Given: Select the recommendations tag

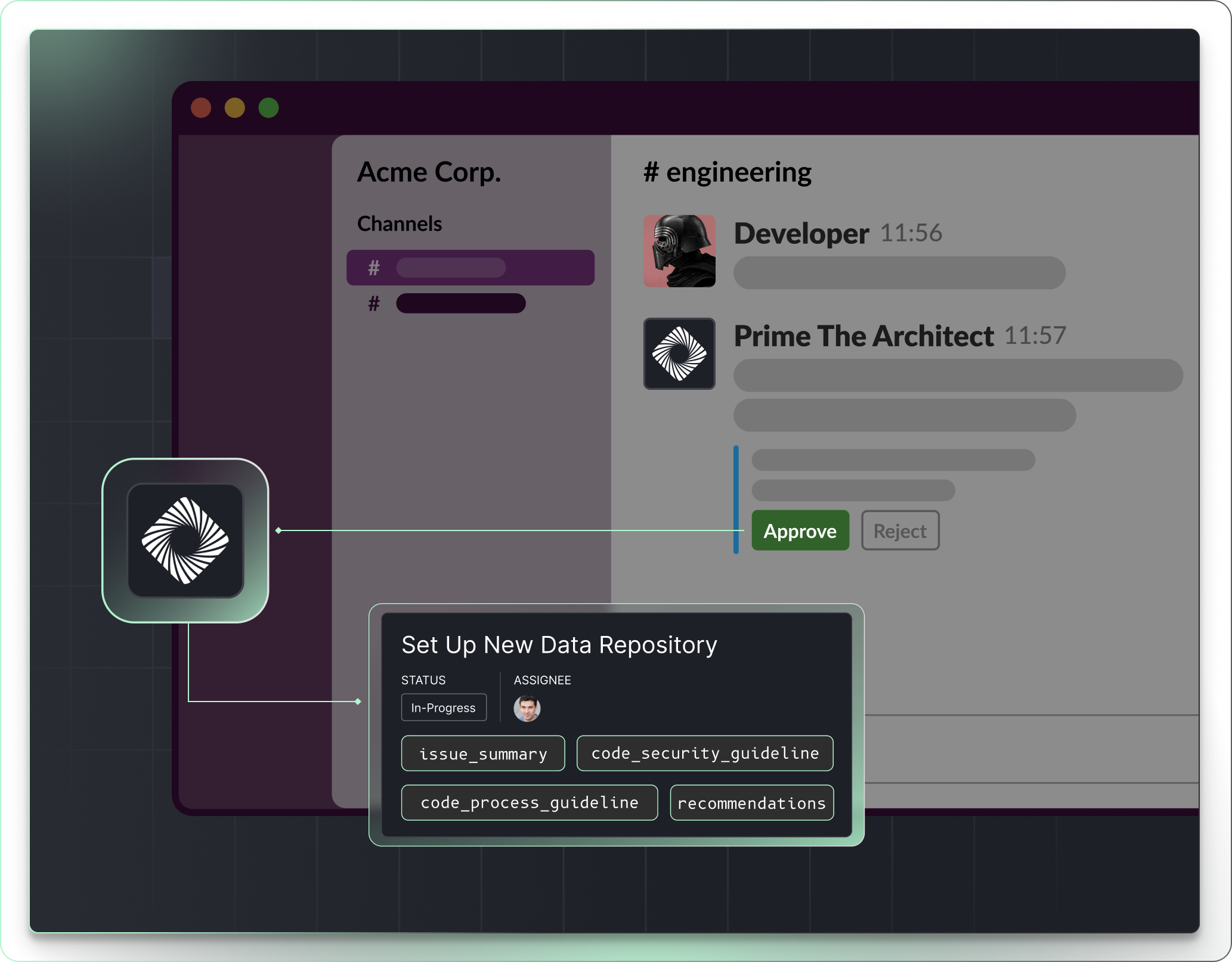Looking at the screenshot, I should (x=751, y=803).
